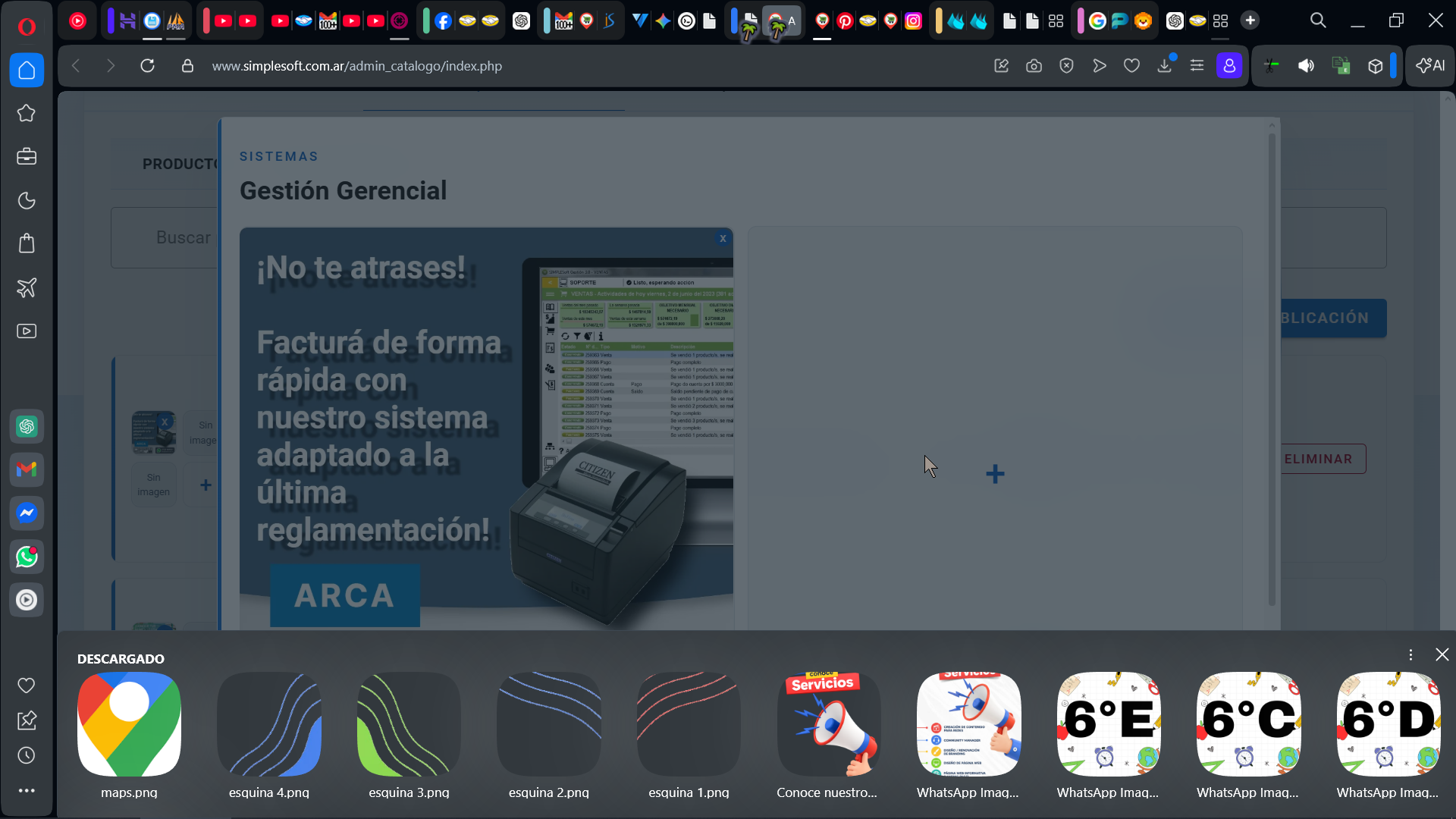Open the 6°E WhatsApp image download
Screen dimensions: 1456x819
1108,736
